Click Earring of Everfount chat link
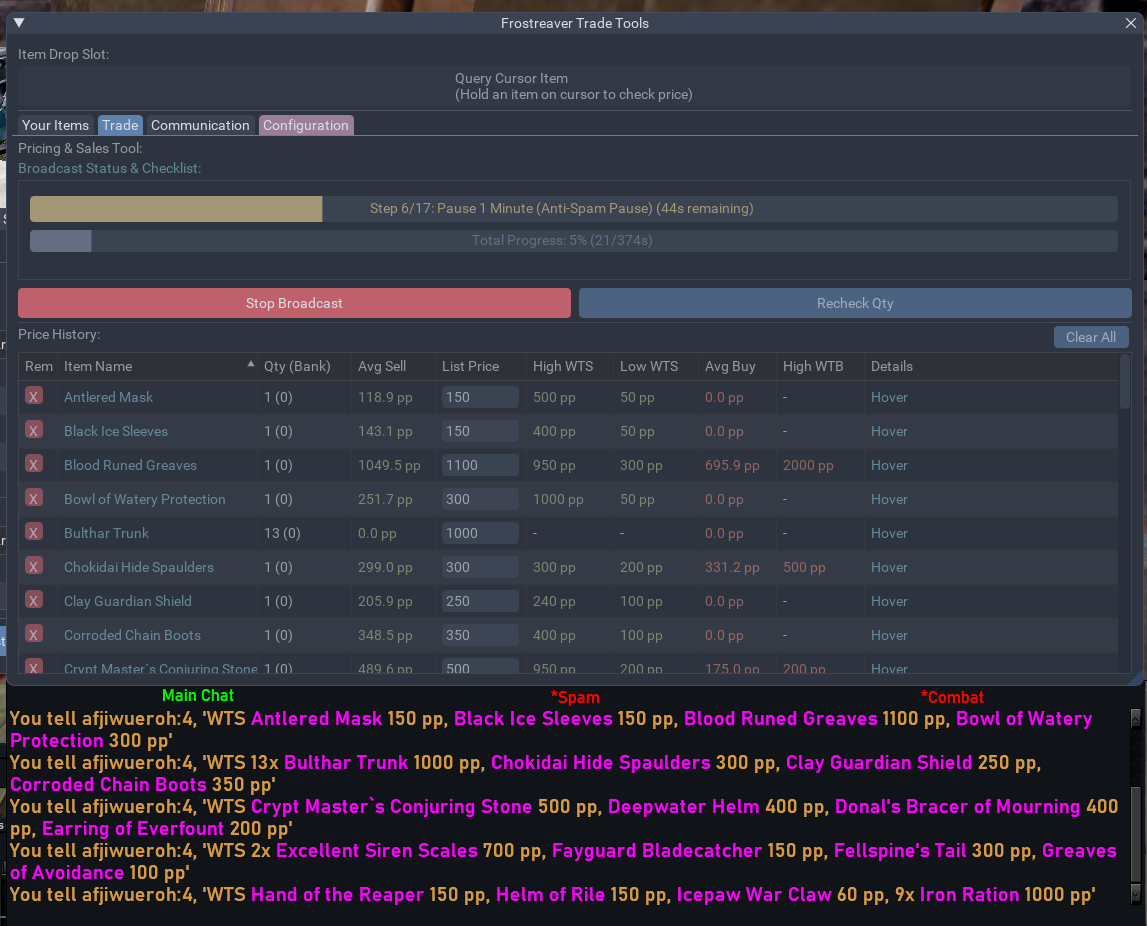 click(x=133, y=829)
